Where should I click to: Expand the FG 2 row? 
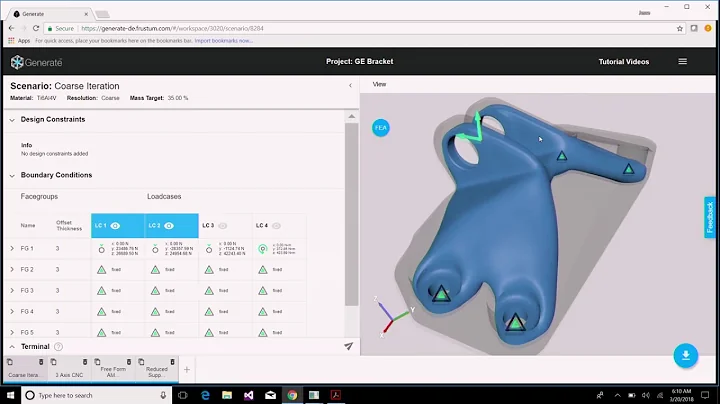tap(12, 269)
